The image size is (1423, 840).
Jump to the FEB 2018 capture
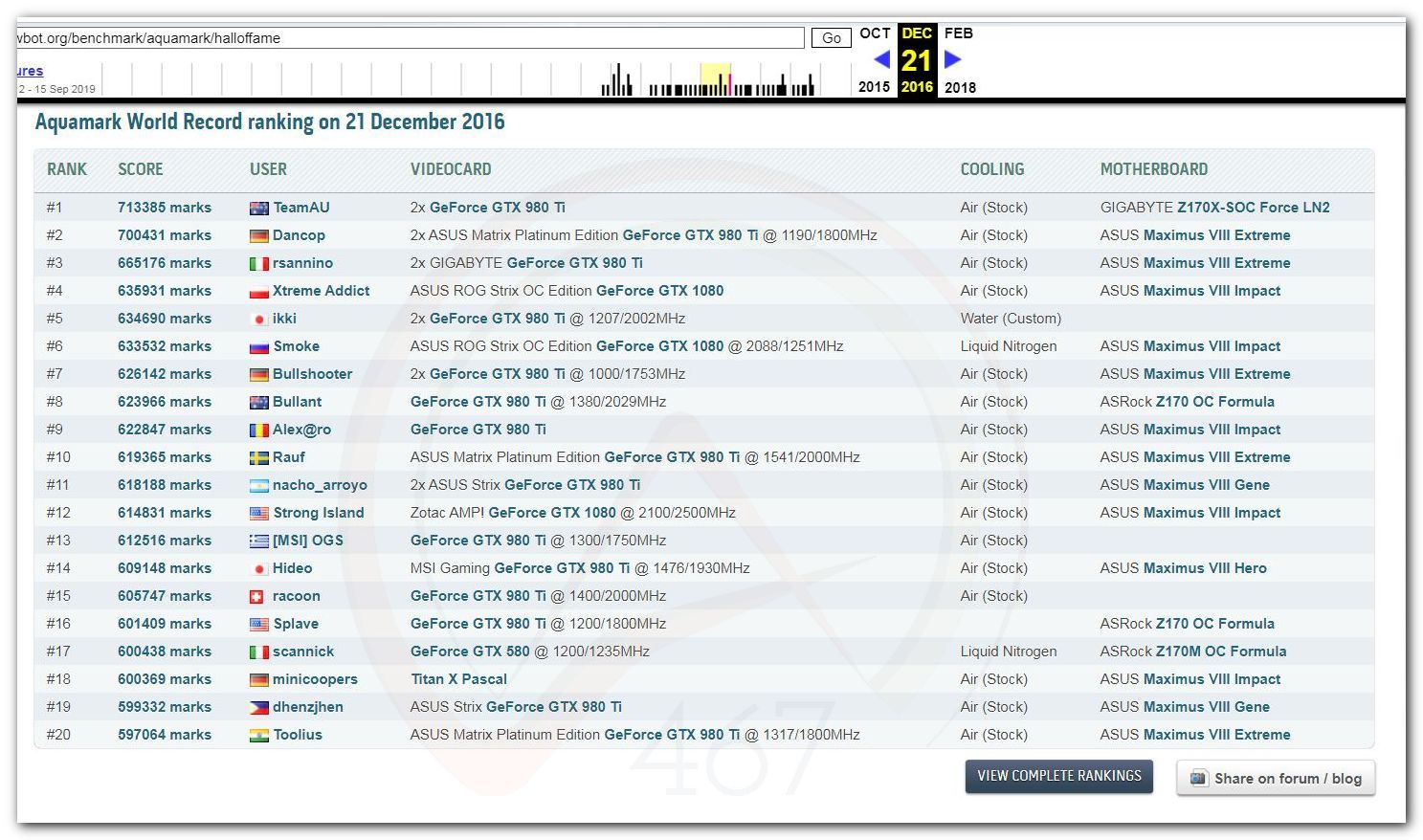click(958, 33)
